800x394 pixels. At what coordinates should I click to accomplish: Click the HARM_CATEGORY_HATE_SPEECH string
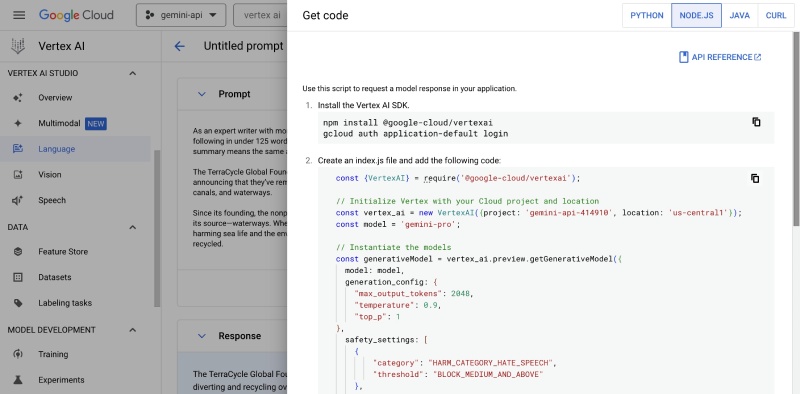tap(490, 363)
